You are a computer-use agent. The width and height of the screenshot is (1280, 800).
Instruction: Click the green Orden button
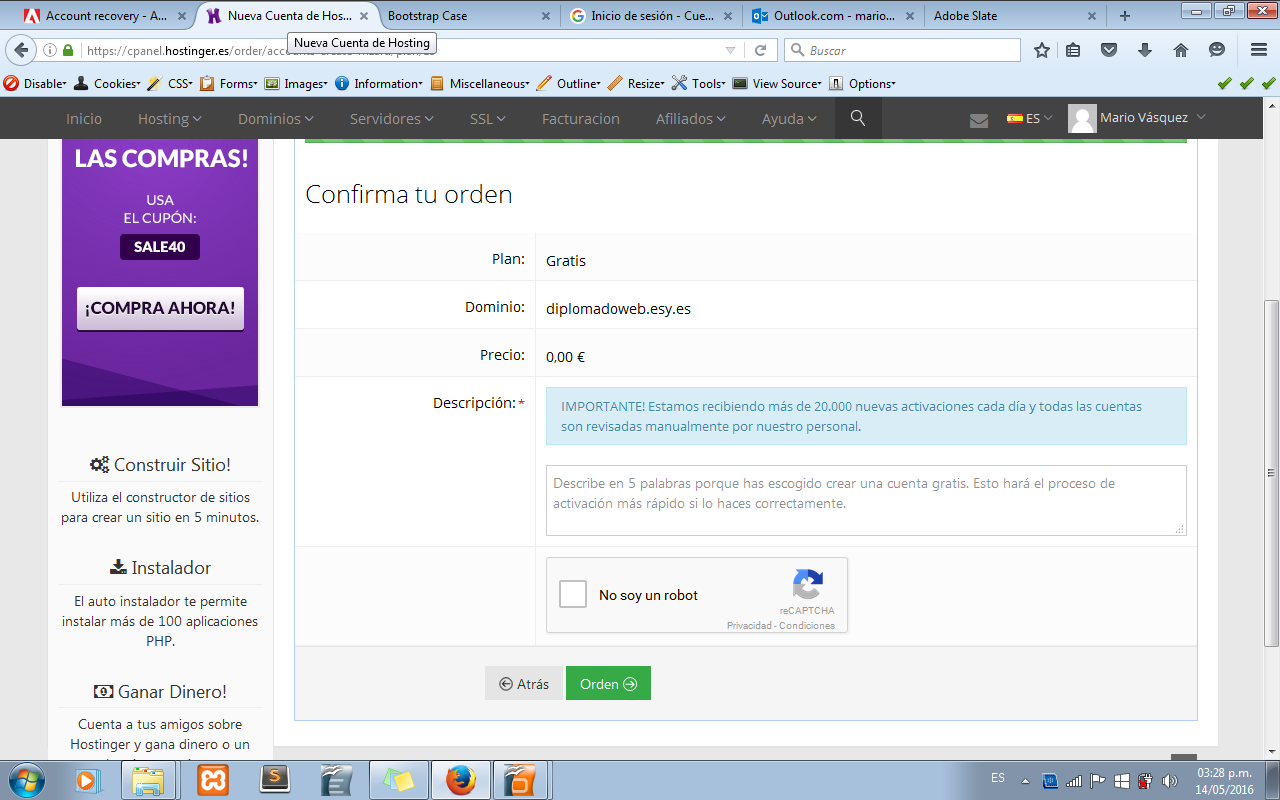[x=608, y=684]
